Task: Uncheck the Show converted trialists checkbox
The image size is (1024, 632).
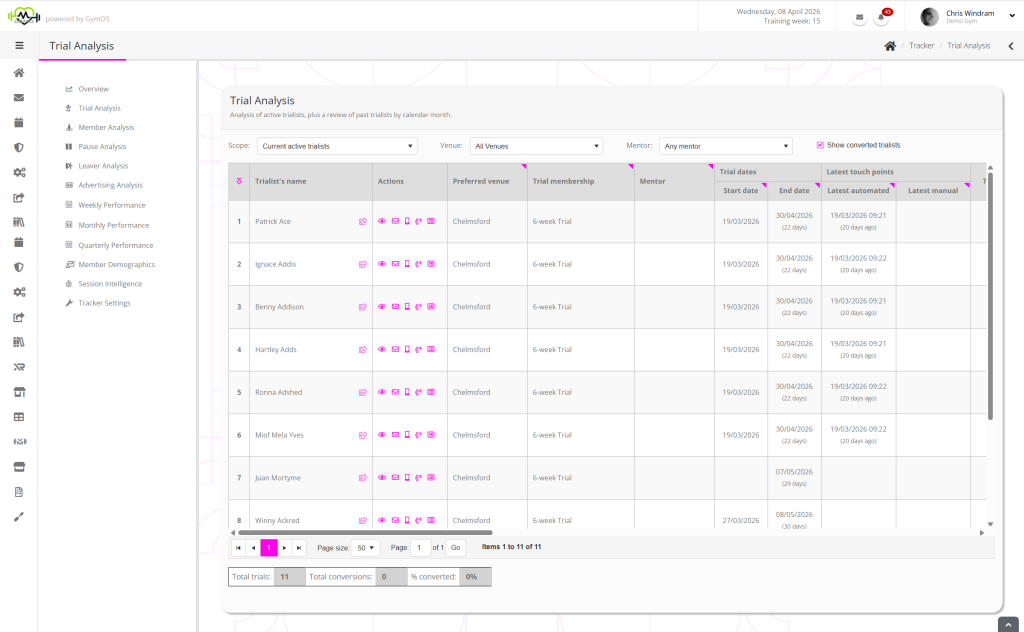Action: pos(821,145)
